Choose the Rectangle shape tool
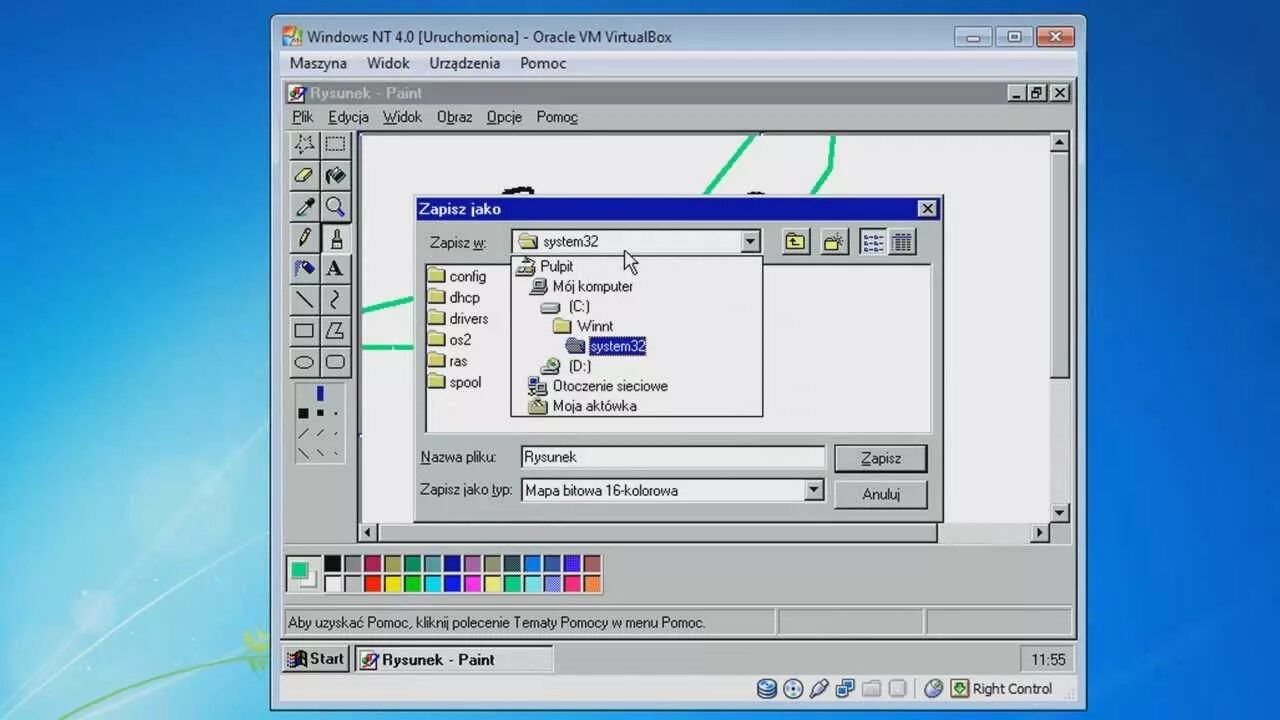The width and height of the screenshot is (1280, 720). pyautogui.click(x=304, y=330)
